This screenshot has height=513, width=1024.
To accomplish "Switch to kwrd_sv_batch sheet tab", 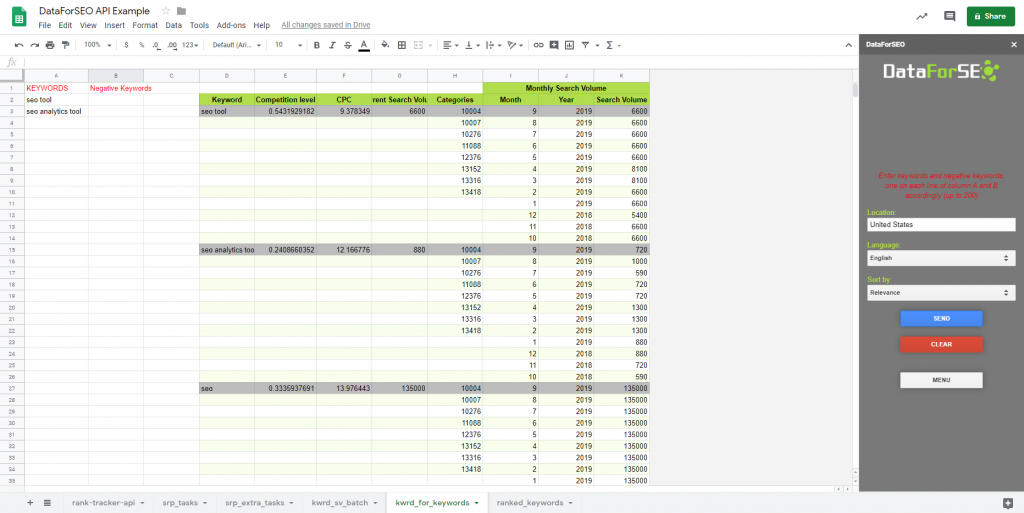I will coord(344,503).
